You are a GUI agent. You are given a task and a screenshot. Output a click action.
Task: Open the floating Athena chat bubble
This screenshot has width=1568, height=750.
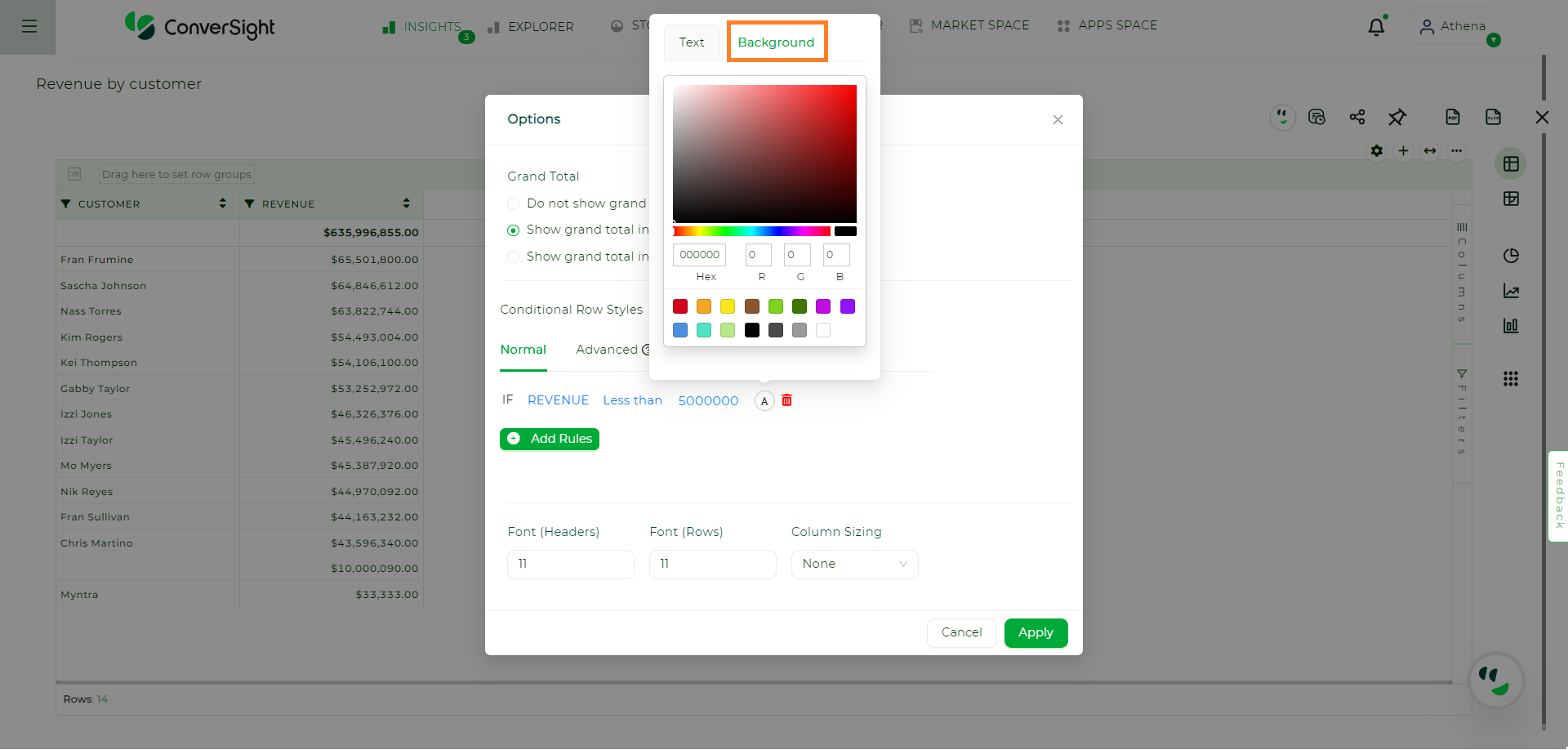1496,681
